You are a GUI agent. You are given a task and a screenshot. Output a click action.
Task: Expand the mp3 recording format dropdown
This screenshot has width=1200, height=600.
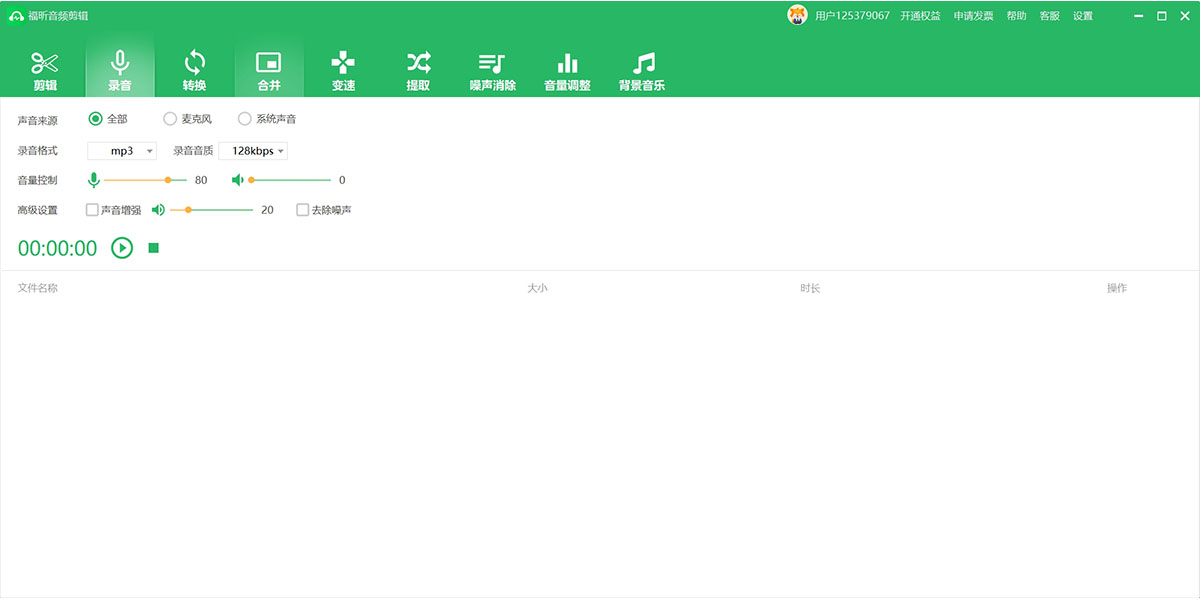[122, 151]
